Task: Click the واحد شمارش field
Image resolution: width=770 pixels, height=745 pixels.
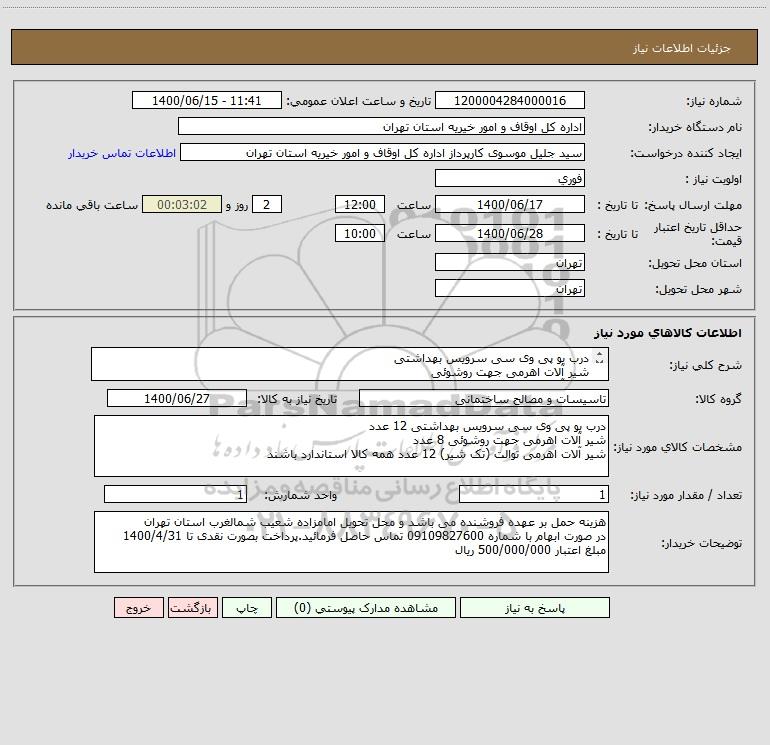Action: (x=175, y=494)
